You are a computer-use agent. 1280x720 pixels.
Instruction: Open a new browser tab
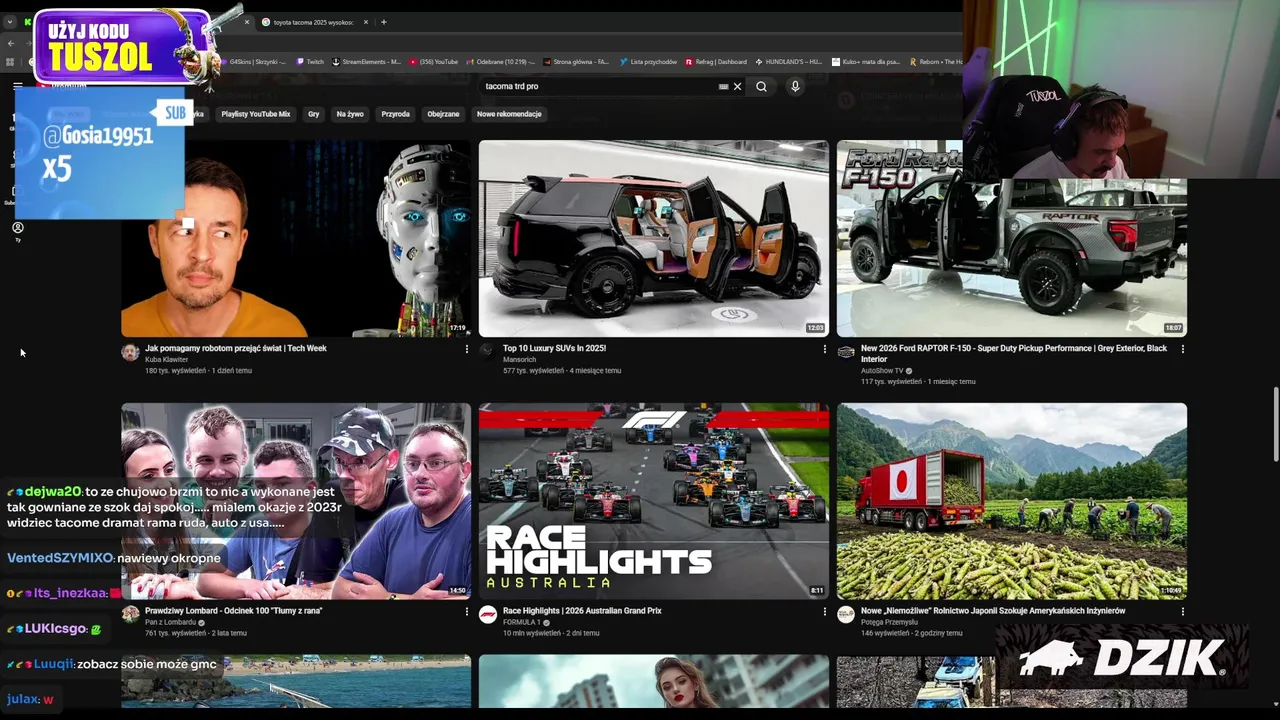(383, 22)
